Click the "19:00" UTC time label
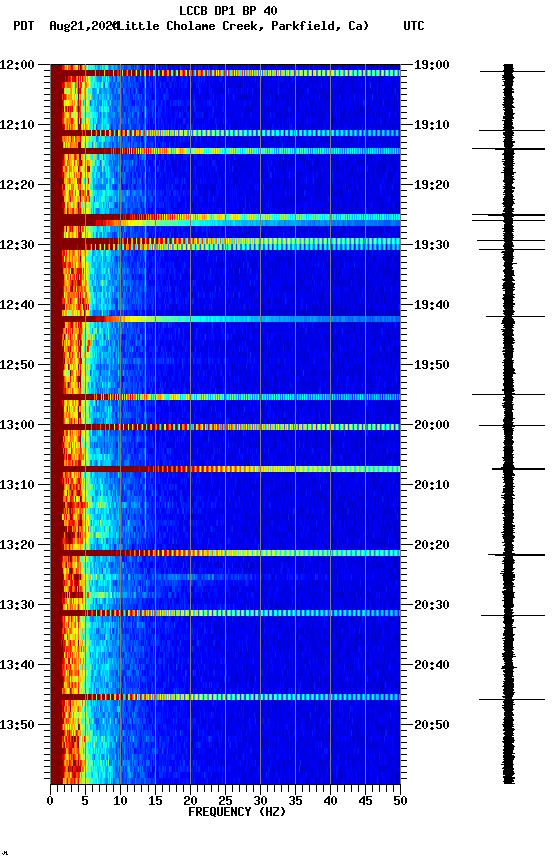The width and height of the screenshot is (552, 864). (432, 65)
